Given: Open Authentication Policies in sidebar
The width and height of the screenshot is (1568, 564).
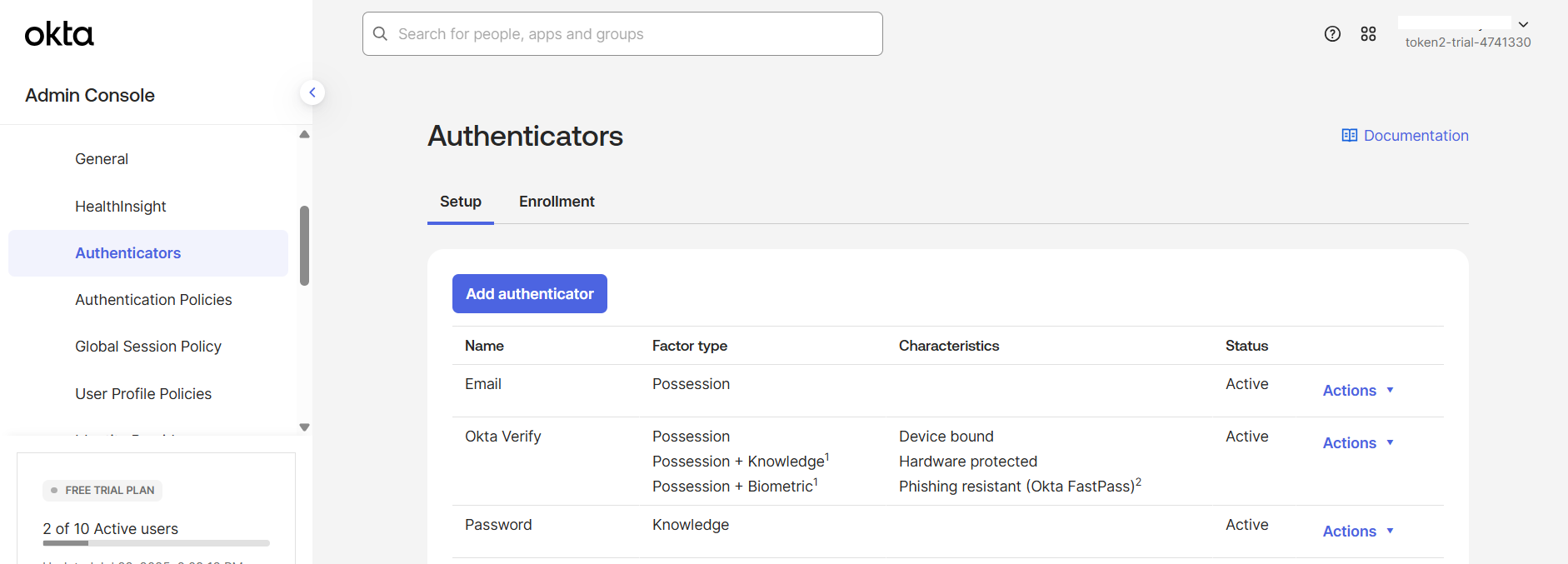Looking at the screenshot, I should [x=153, y=300].
